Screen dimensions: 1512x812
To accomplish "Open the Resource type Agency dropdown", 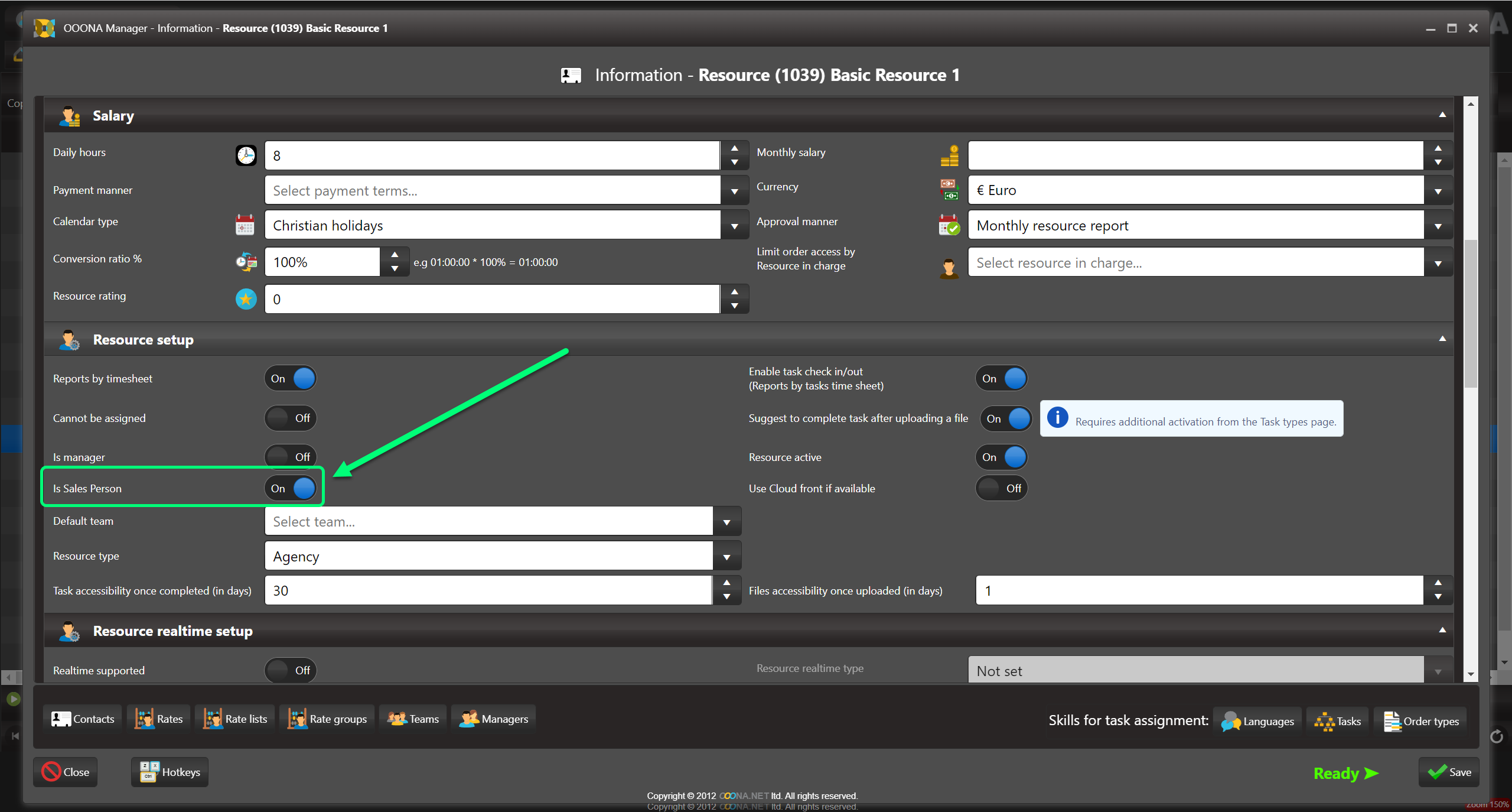I will coord(726,557).
